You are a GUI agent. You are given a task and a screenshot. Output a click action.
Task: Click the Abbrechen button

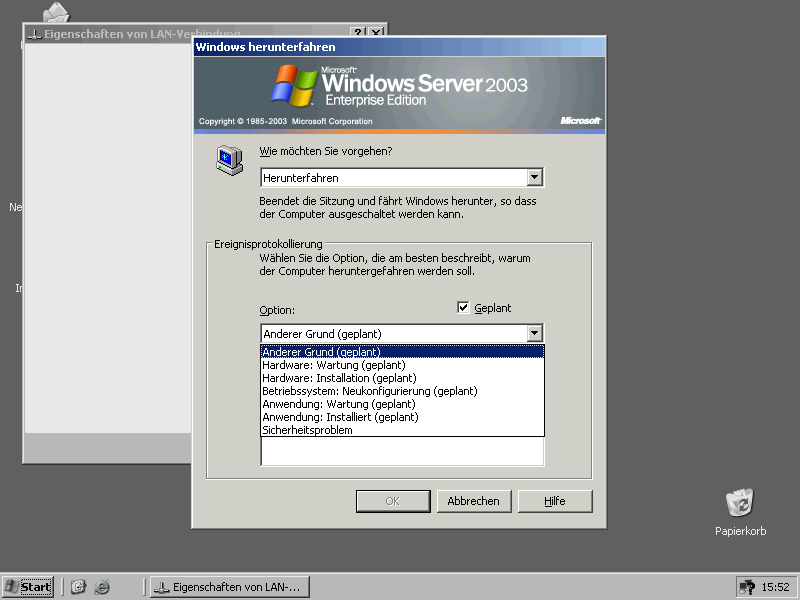point(474,501)
